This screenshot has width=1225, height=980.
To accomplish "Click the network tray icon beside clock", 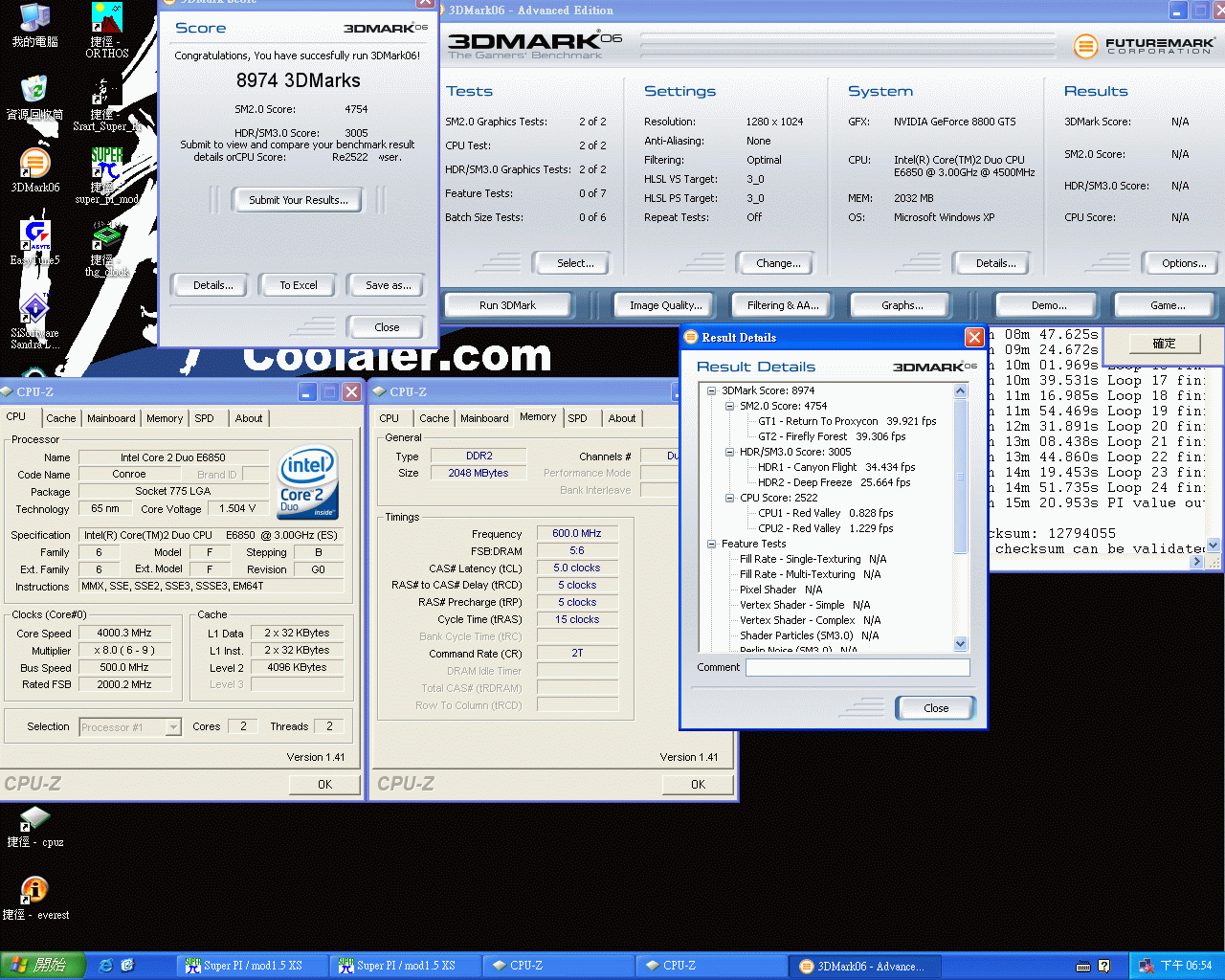I will pos(1146,966).
